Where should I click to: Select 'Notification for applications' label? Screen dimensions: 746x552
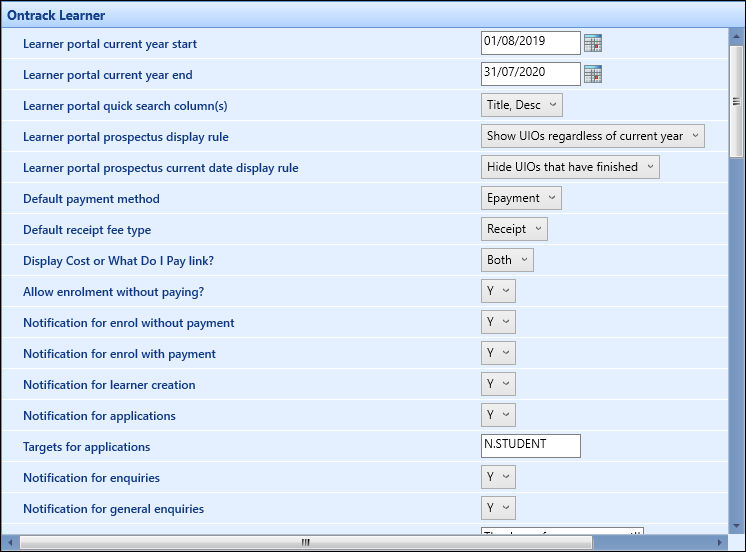99,416
